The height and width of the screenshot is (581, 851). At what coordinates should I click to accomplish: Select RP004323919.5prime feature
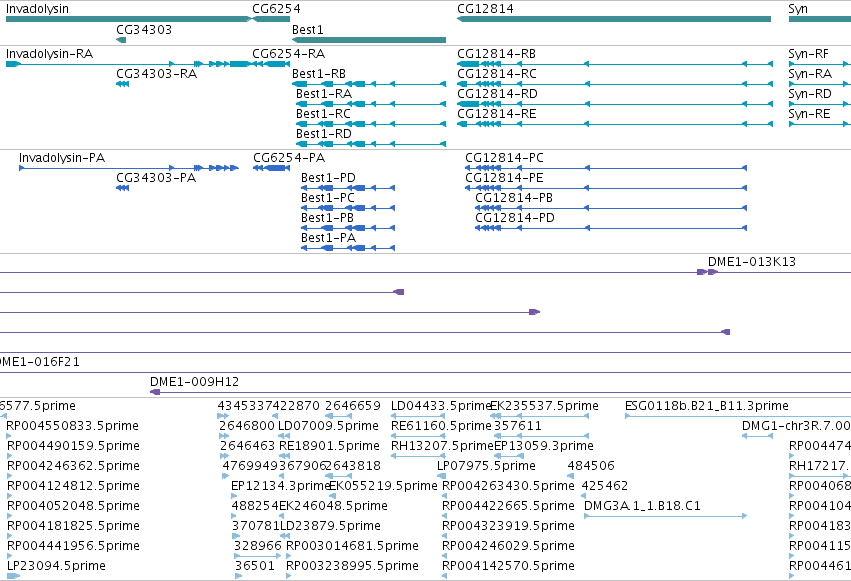[x=444, y=536]
